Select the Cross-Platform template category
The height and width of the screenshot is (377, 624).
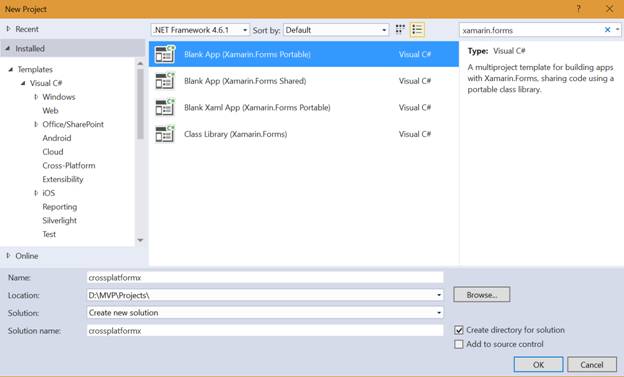click(69, 166)
